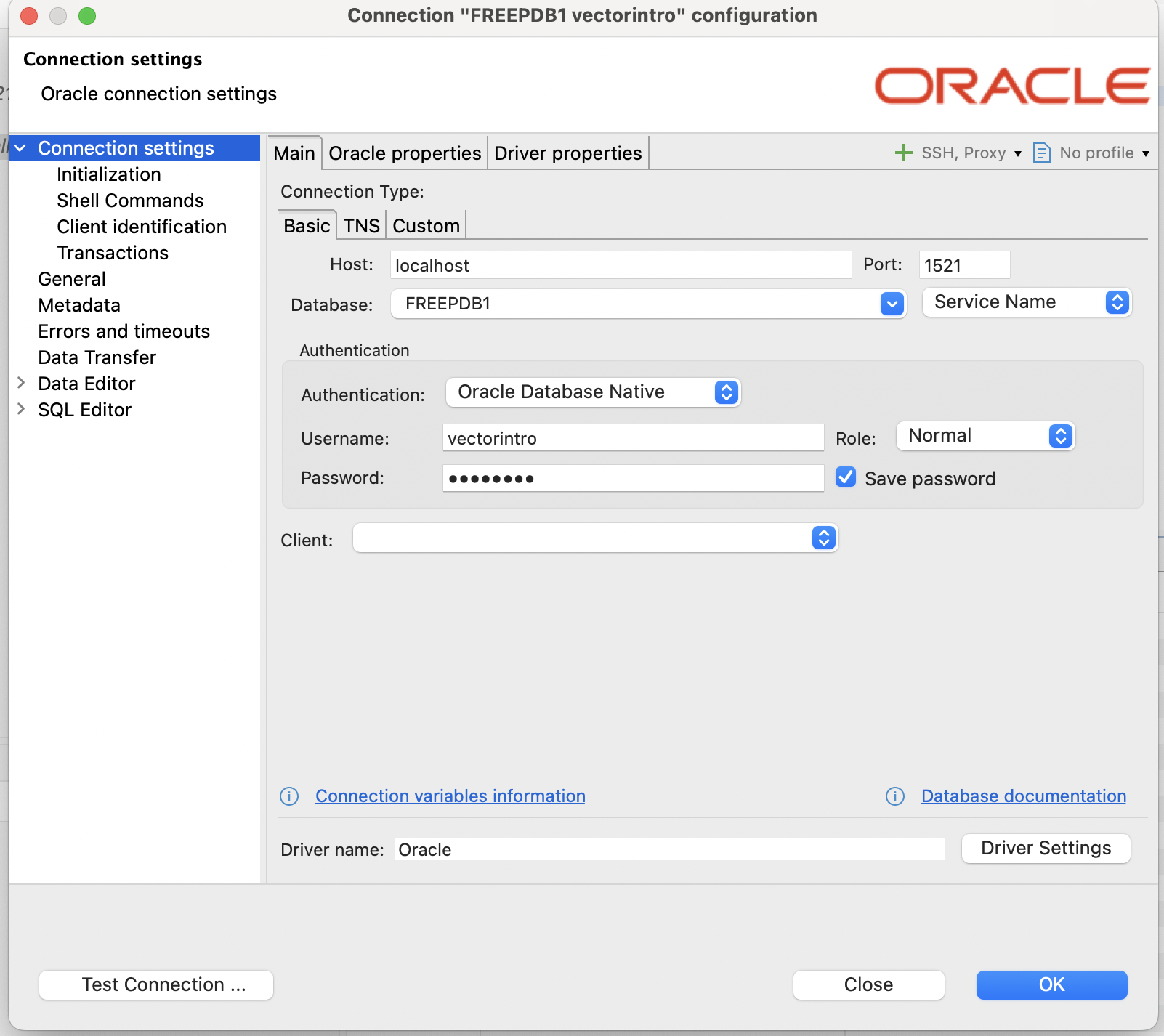Viewport: 1164px width, 1036px height.
Task: Toggle the Save password checkbox
Action: [x=846, y=477]
